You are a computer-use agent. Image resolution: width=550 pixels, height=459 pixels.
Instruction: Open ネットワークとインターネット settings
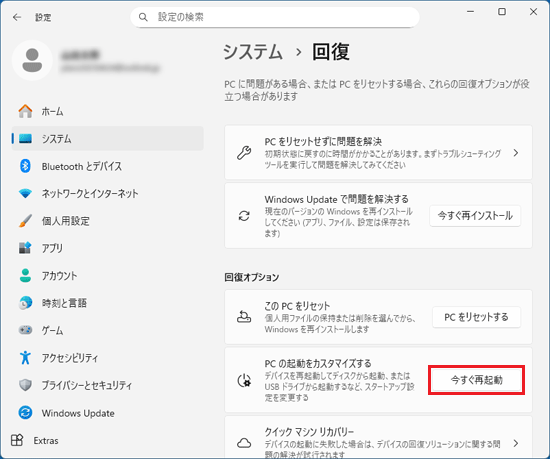(x=107, y=193)
